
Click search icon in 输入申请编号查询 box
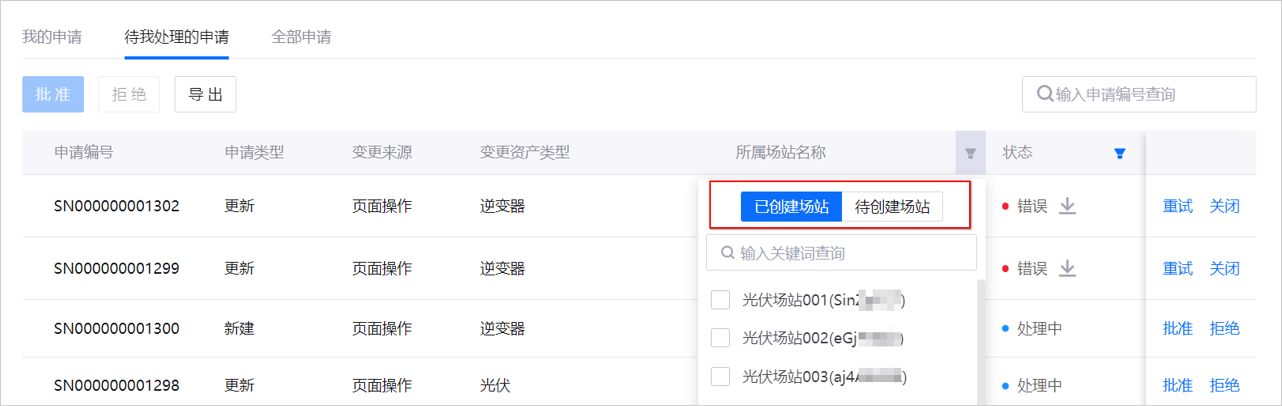coord(1045,94)
